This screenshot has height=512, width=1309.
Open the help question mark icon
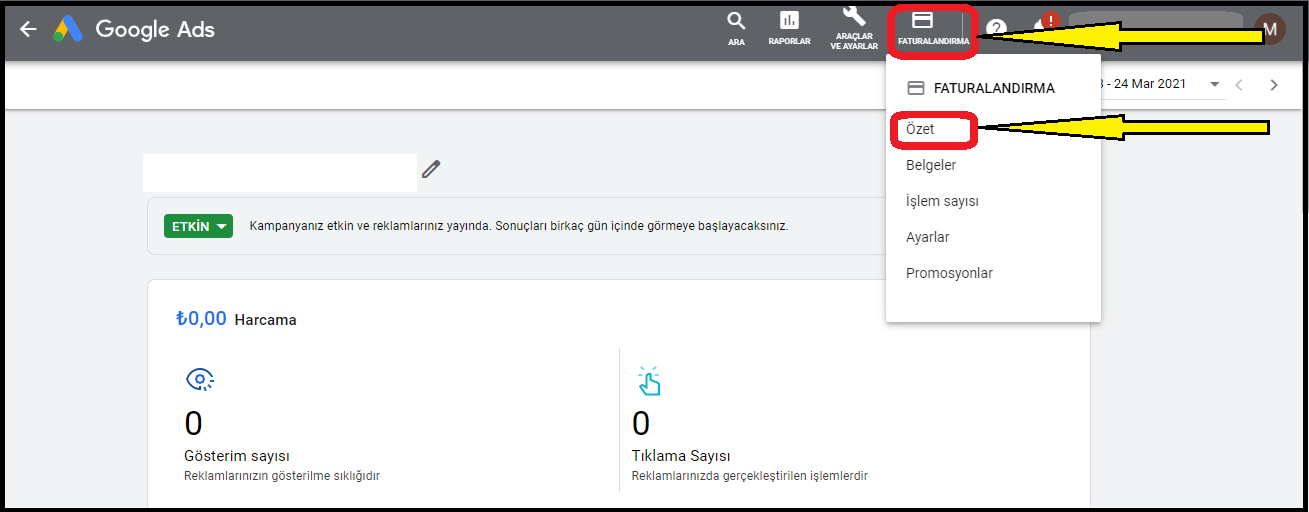[996, 29]
